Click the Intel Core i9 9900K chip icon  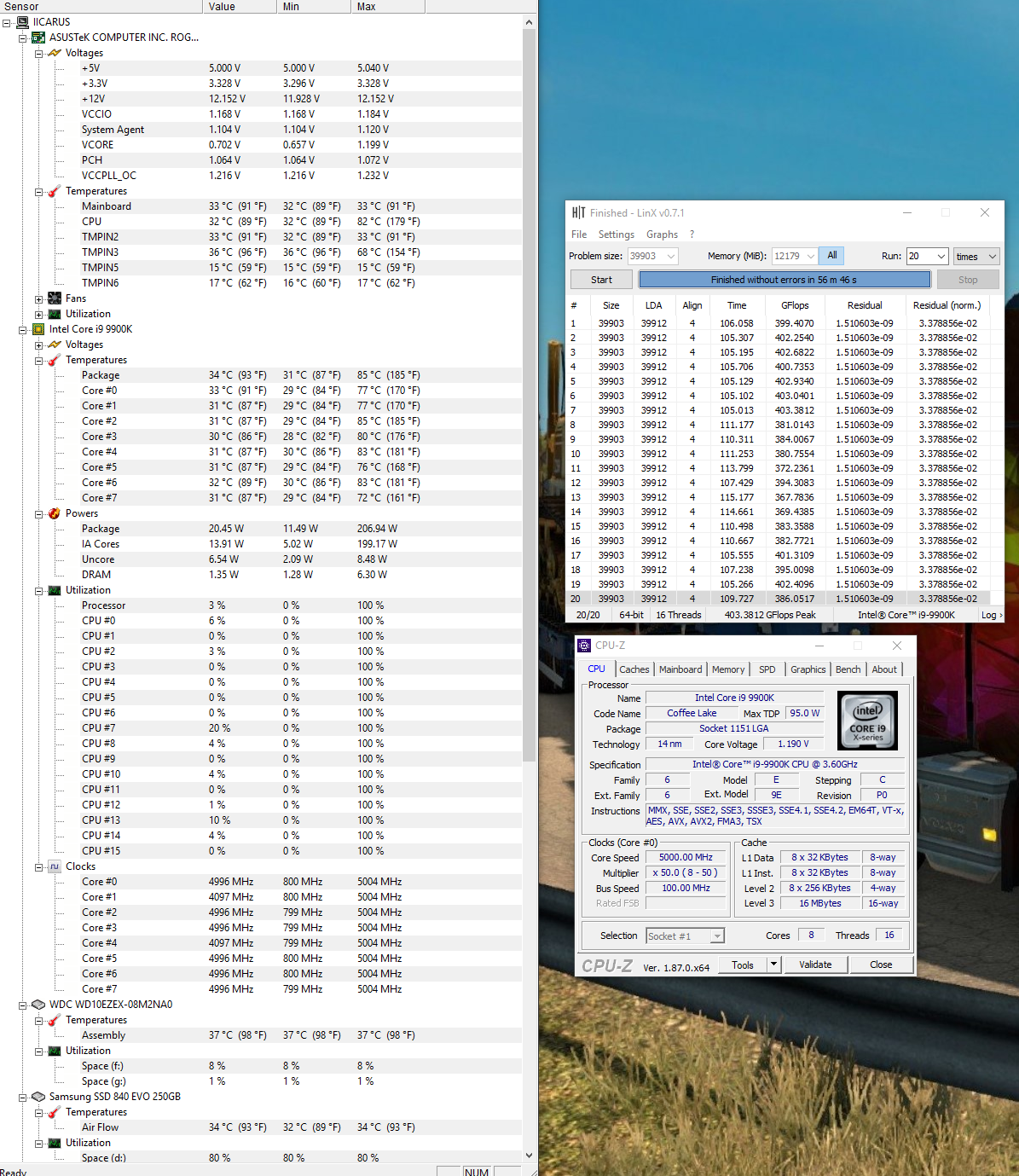coord(38,329)
